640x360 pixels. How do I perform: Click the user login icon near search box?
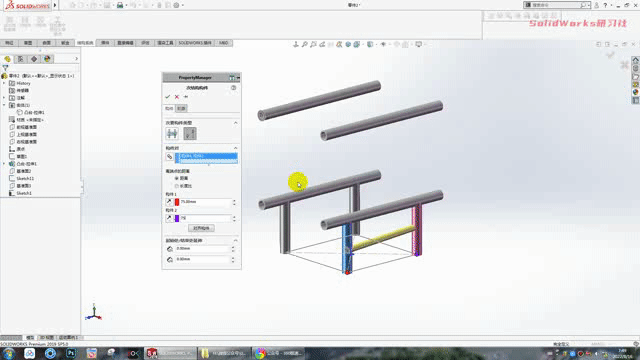(596, 5)
